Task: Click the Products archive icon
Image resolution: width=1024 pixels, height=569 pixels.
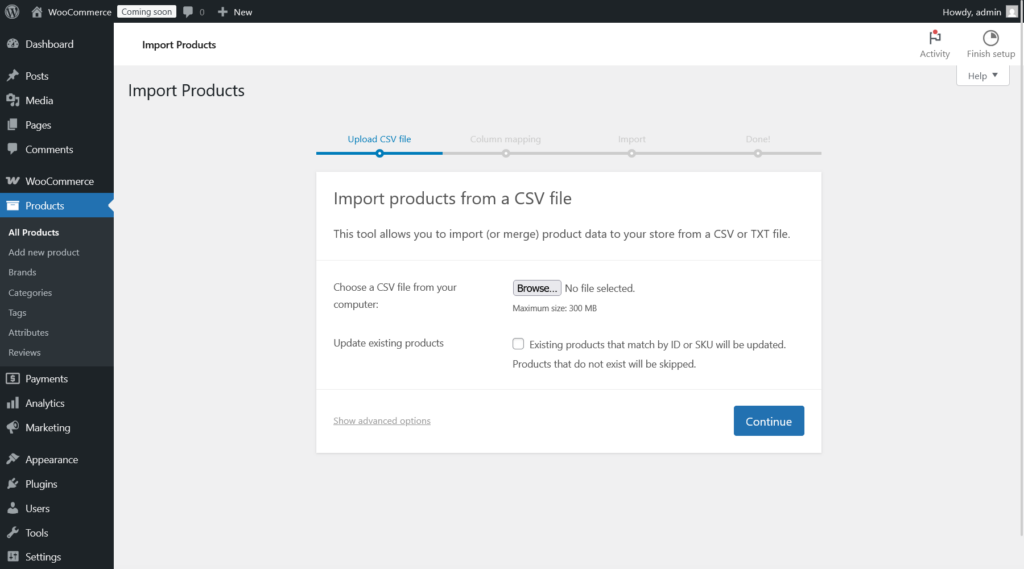Action: [x=12, y=205]
